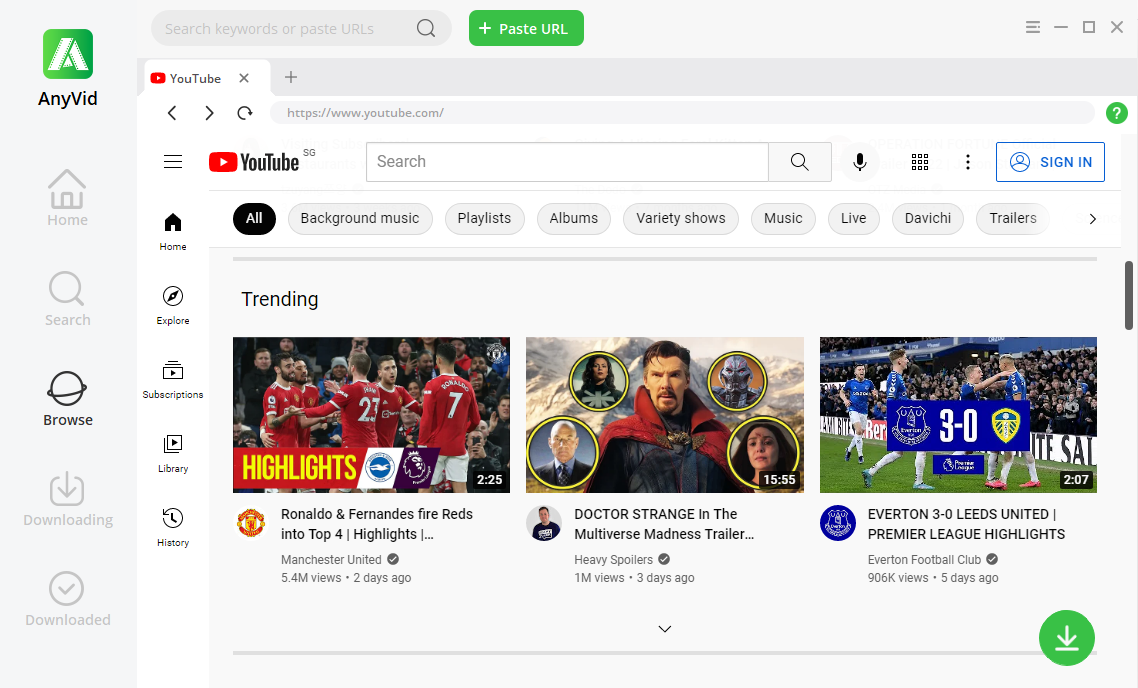This screenshot has height=688, width=1138.
Task: Close the YouTube browser tab
Action: tap(244, 78)
